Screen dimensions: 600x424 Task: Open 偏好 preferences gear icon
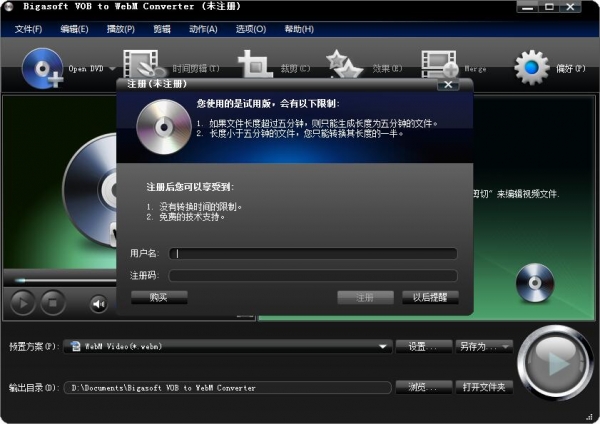[x=531, y=68]
